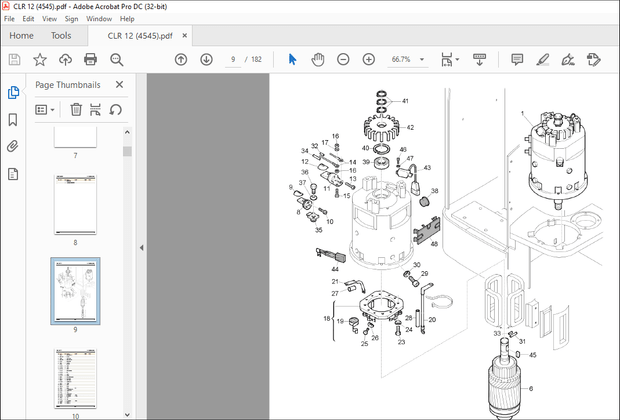The width and height of the screenshot is (620, 420).
Task: Click part label 42 in diagram
Action: coord(410,127)
